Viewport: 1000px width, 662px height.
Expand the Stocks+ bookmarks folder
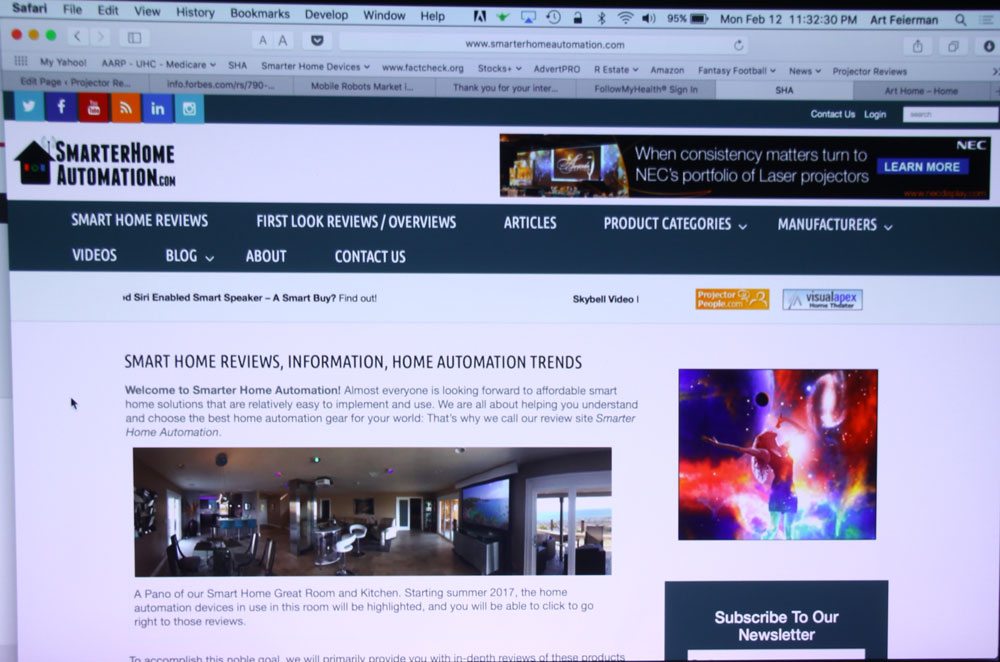499,68
